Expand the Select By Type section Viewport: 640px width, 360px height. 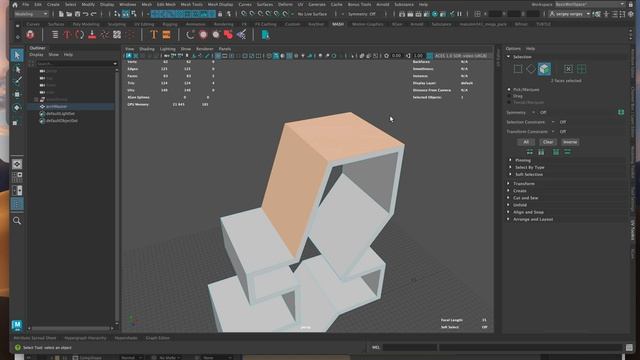pyautogui.click(x=510, y=167)
